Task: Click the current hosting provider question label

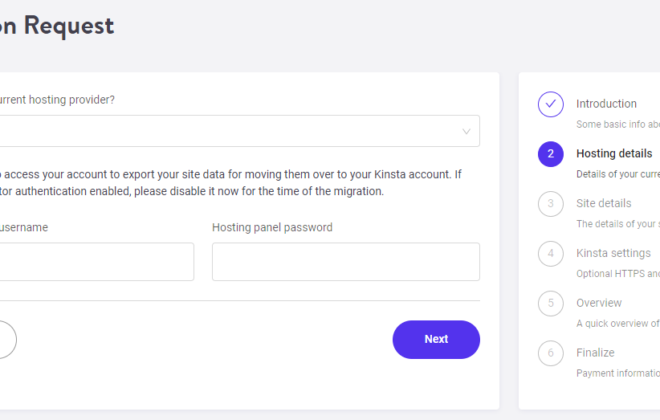Action: (x=57, y=100)
